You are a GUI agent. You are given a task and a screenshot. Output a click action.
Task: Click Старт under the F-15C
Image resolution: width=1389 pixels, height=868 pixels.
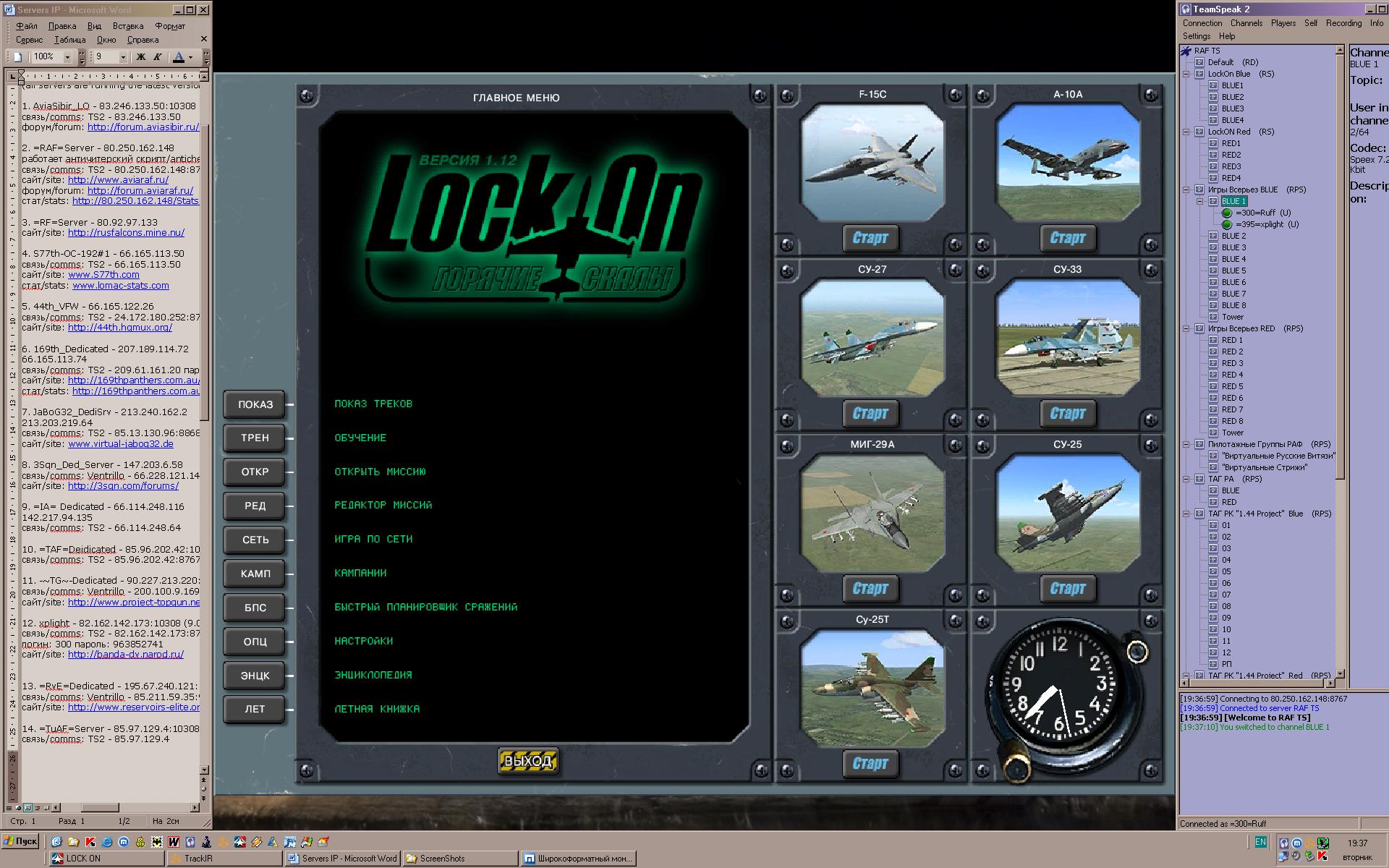[870, 238]
